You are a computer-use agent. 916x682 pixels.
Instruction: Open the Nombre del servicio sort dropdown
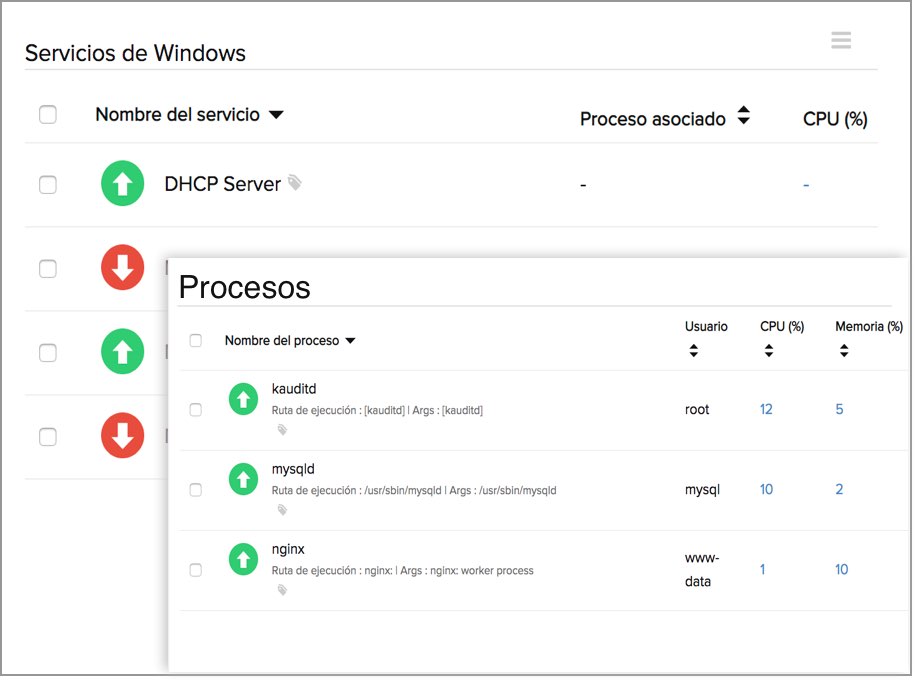[277, 115]
